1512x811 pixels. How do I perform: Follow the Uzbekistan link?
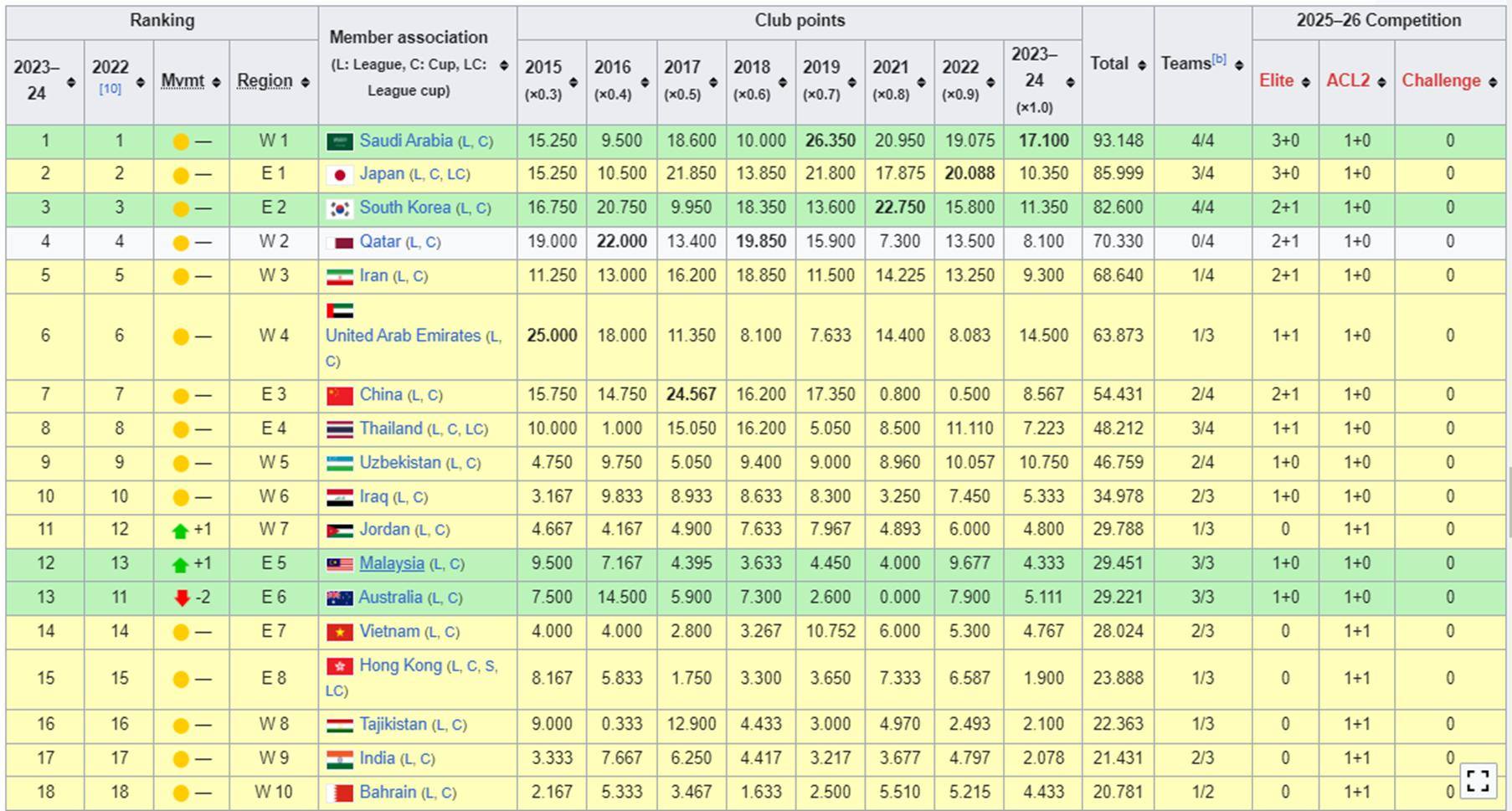point(400,463)
